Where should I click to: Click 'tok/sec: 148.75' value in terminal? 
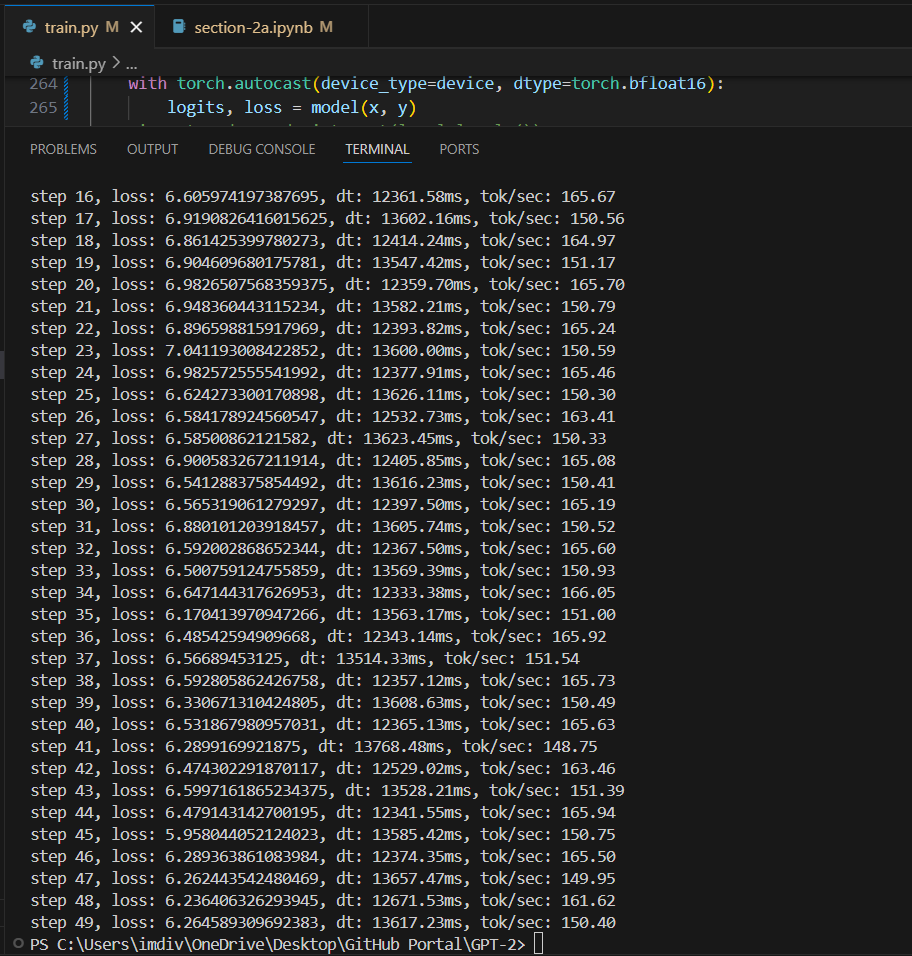530,746
